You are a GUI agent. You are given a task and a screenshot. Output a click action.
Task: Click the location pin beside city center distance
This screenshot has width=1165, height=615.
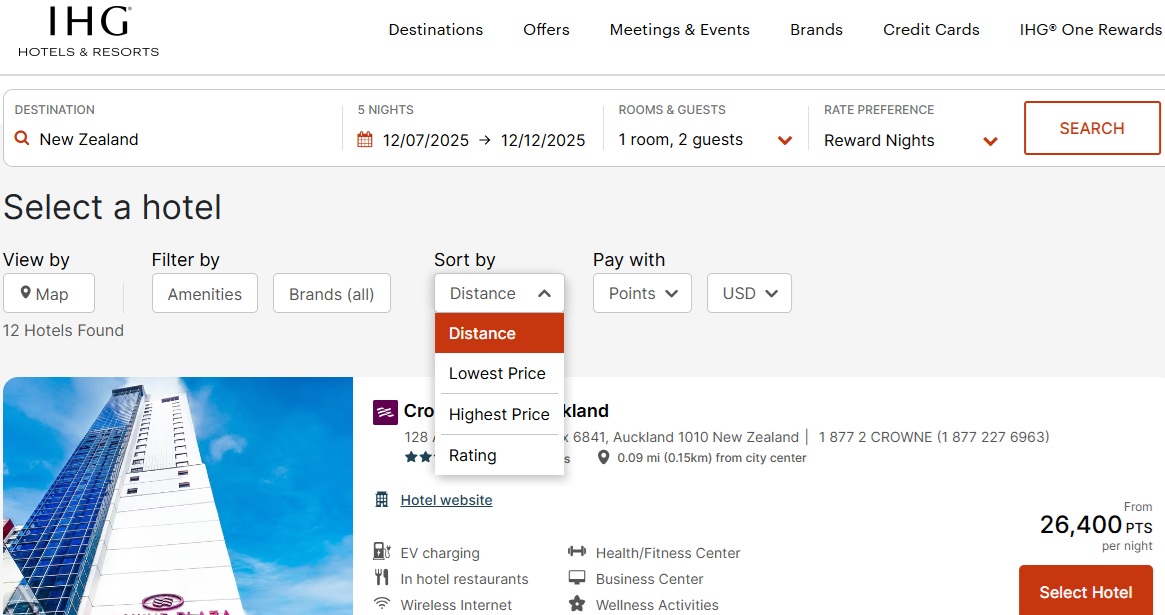(x=603, y=458)
